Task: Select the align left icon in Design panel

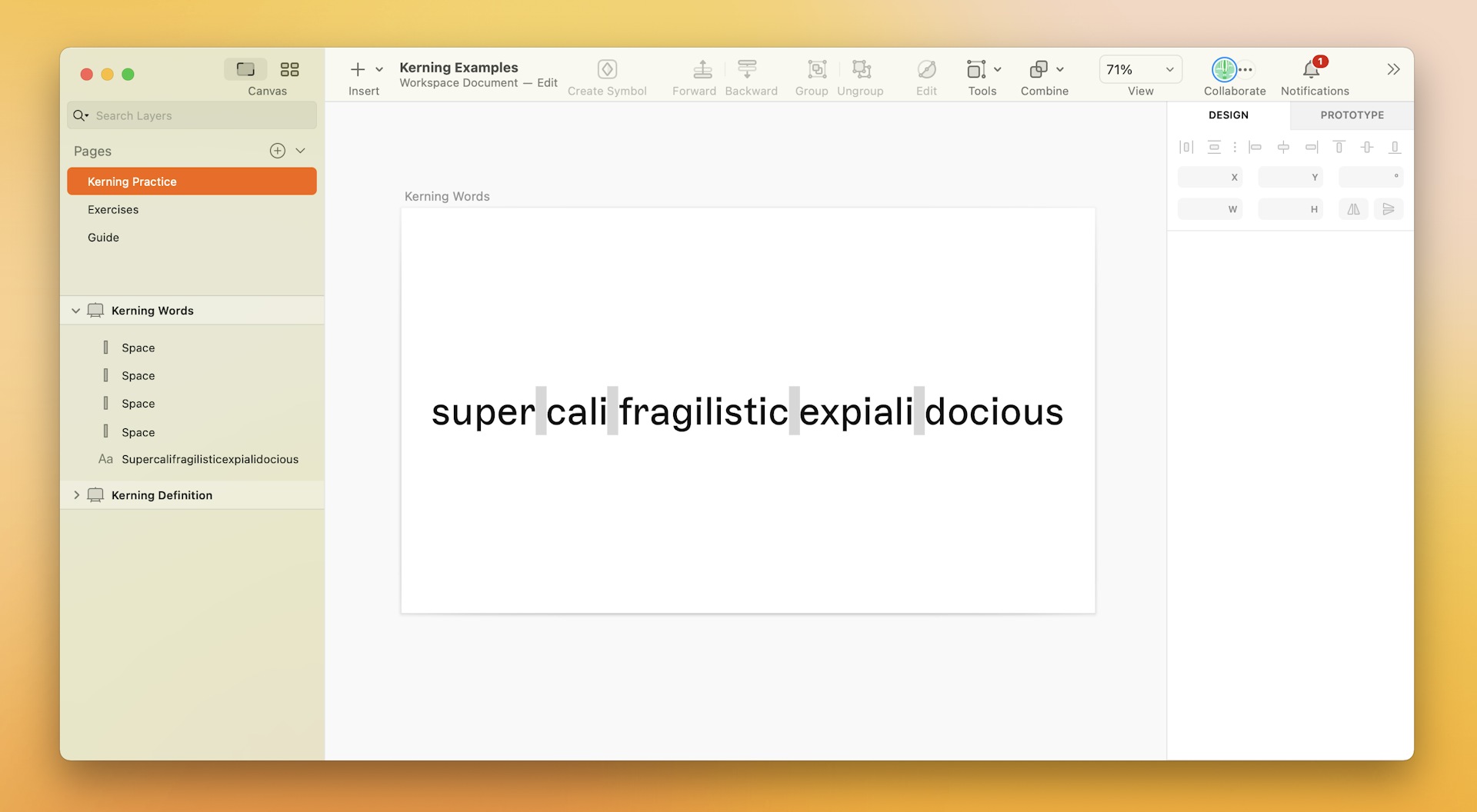Action: coord(1255,146)
